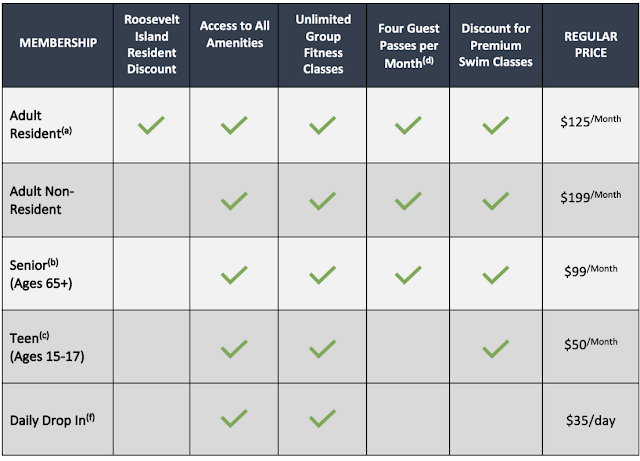Click Daily Drop In group fitness checkmark

click(x=322, y=418)
